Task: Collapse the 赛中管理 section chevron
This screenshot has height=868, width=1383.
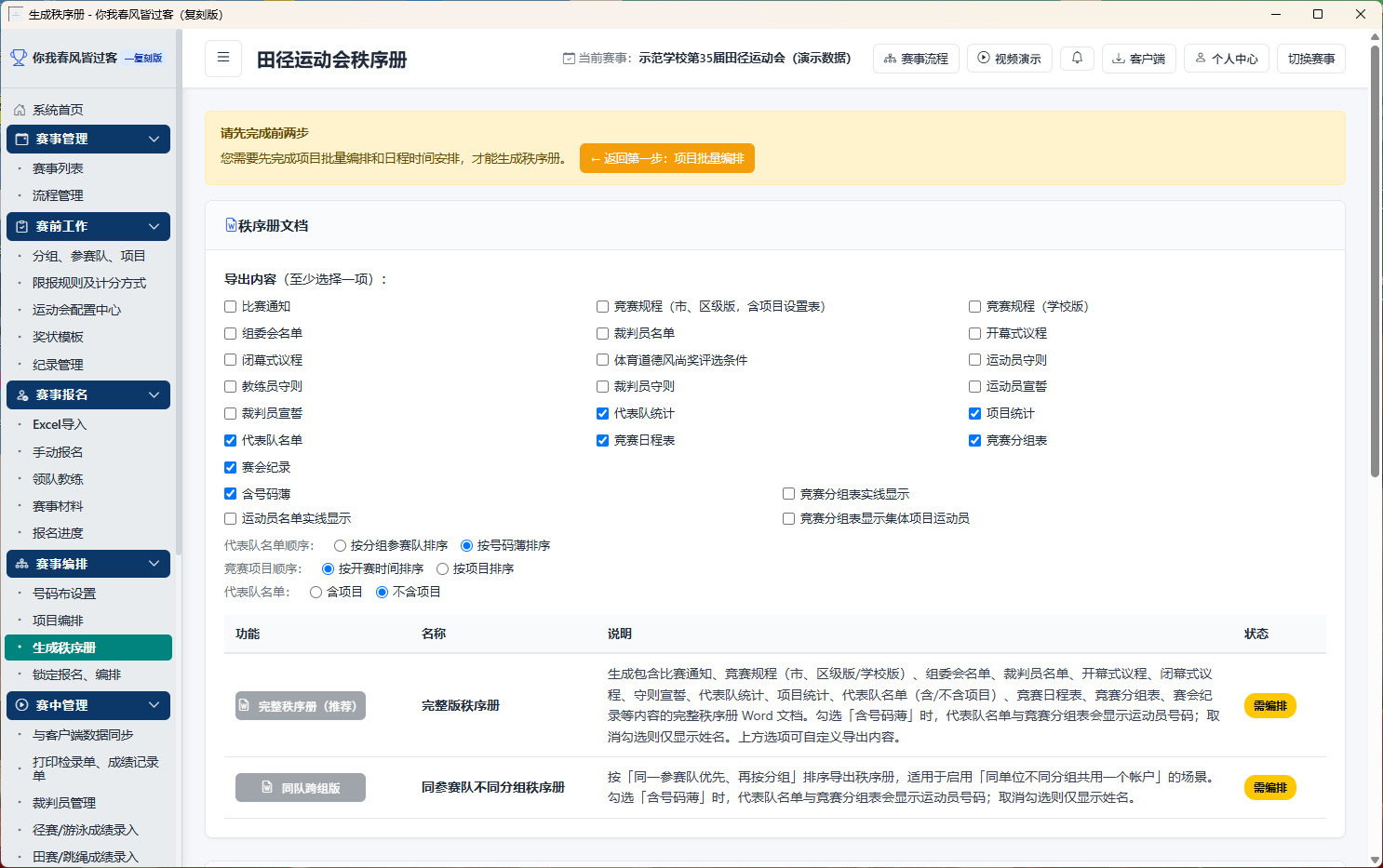Action: coord(154,705)
